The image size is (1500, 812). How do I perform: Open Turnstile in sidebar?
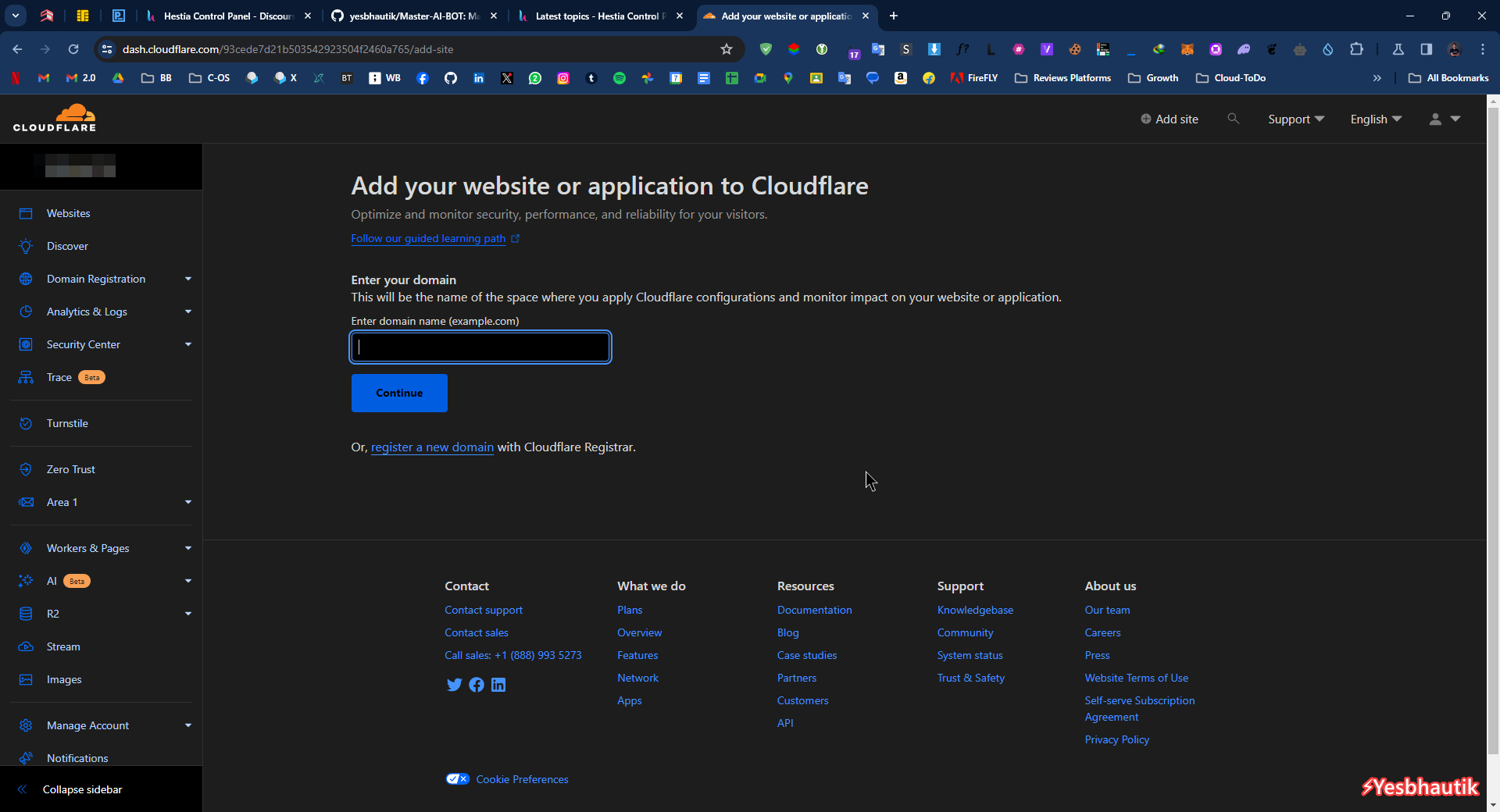tap(67, 423)
